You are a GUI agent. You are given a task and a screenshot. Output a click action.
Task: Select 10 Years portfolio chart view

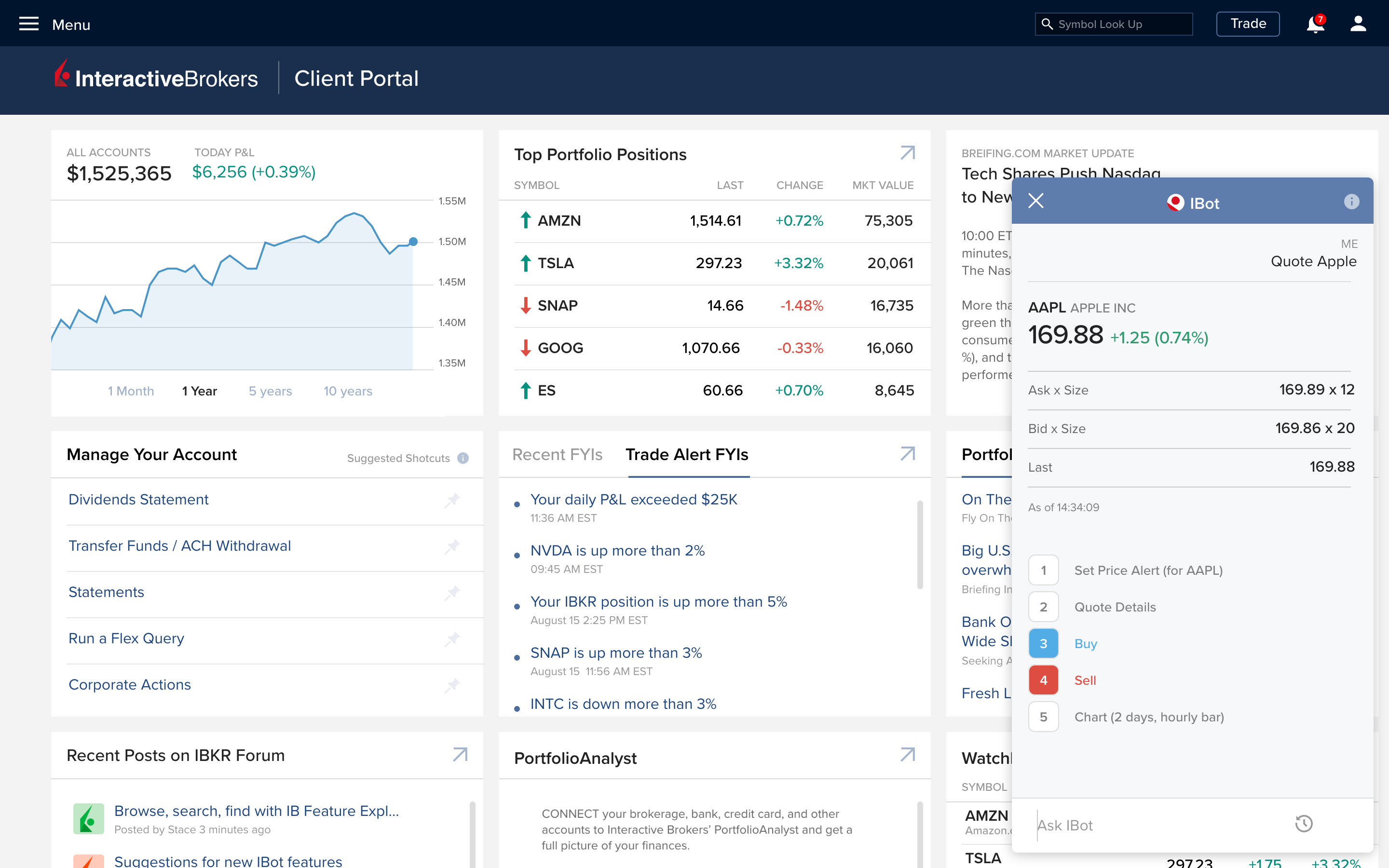(x=349, y=390)
